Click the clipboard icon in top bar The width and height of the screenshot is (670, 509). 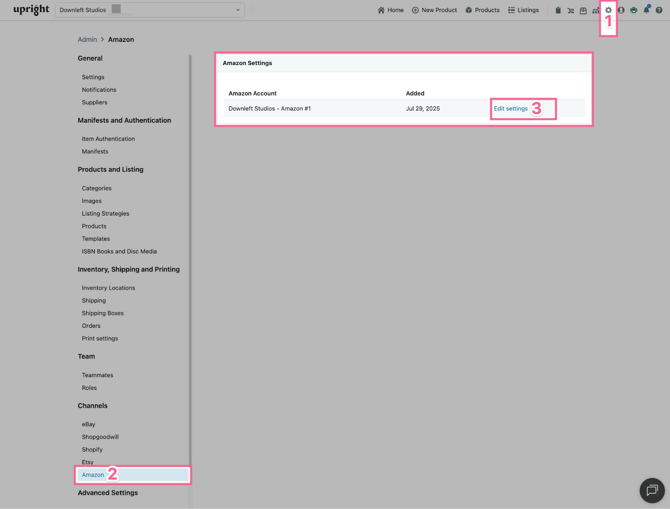click(x=558, y=10)
